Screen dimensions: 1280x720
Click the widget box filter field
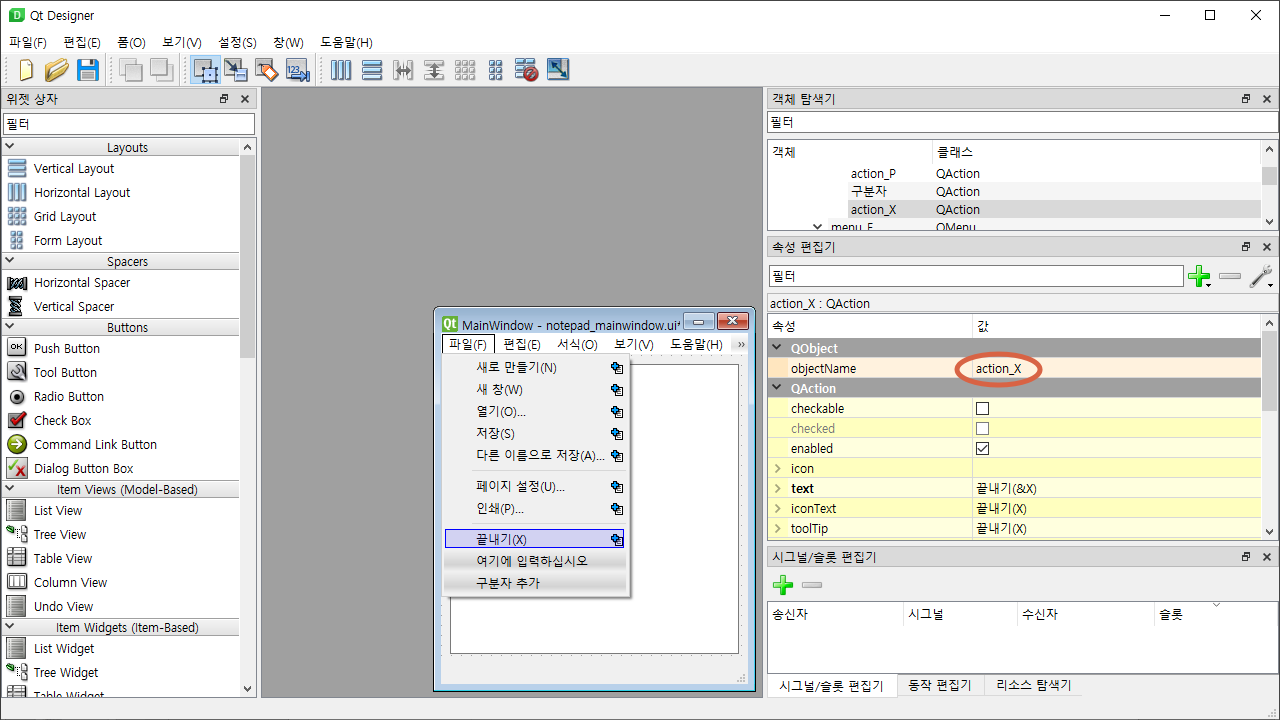coord(128,124)
